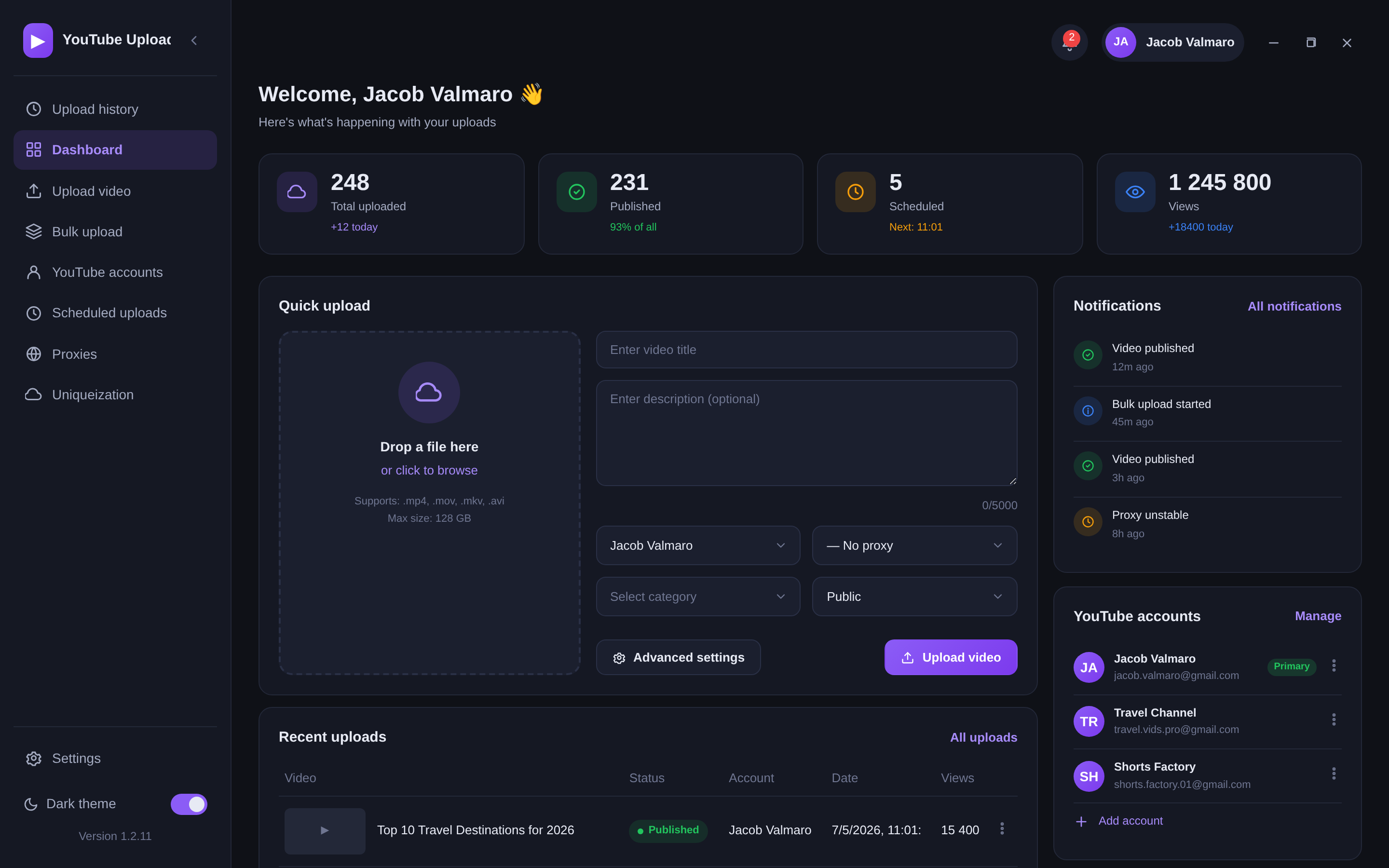Open All notifications link
The image size is (1389, 868).
click(1294, 307)
